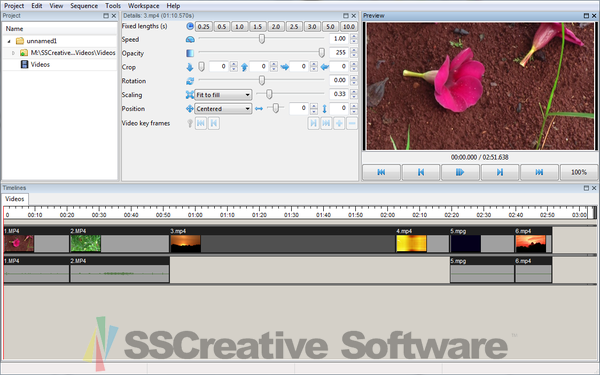Select the Videos sequence in project tree
The width and height of the screenshot is (600, 375).
(40, 65)
